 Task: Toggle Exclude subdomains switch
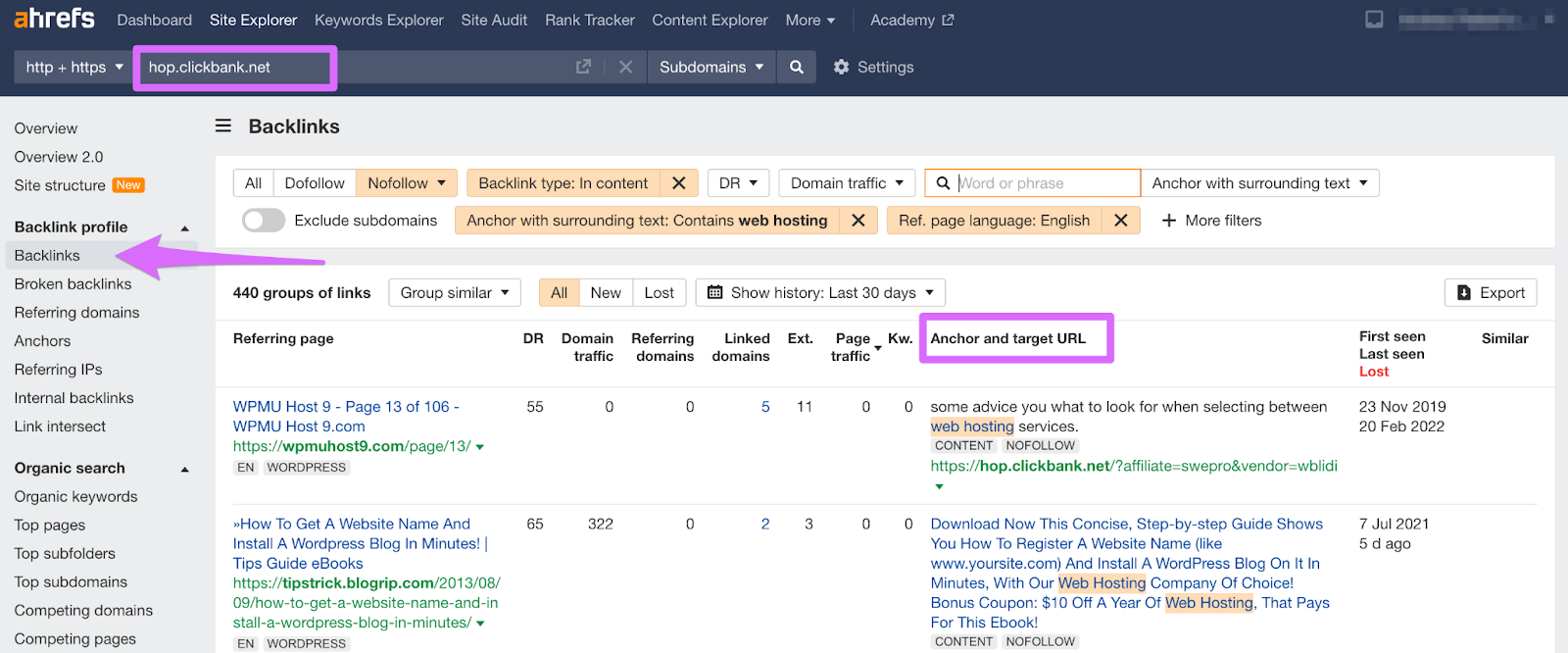coord(264,221)
